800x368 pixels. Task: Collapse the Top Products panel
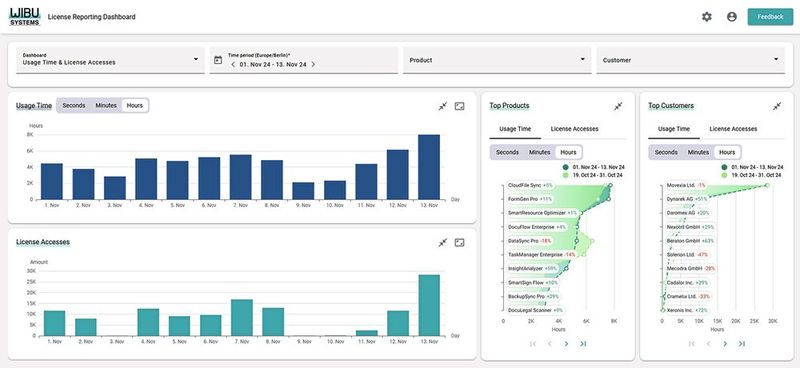[618, 106]
